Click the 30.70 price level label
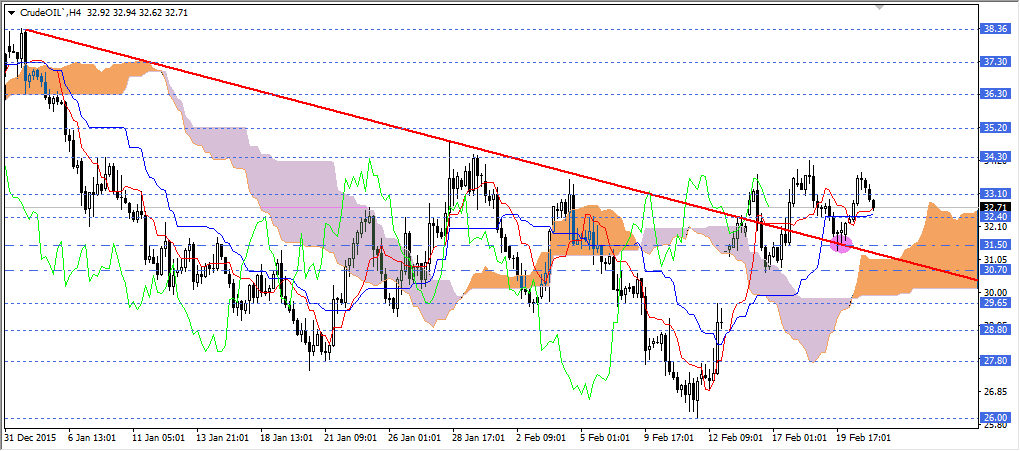The height and width of the screenshot is (451, 1020). pos(996,270)
